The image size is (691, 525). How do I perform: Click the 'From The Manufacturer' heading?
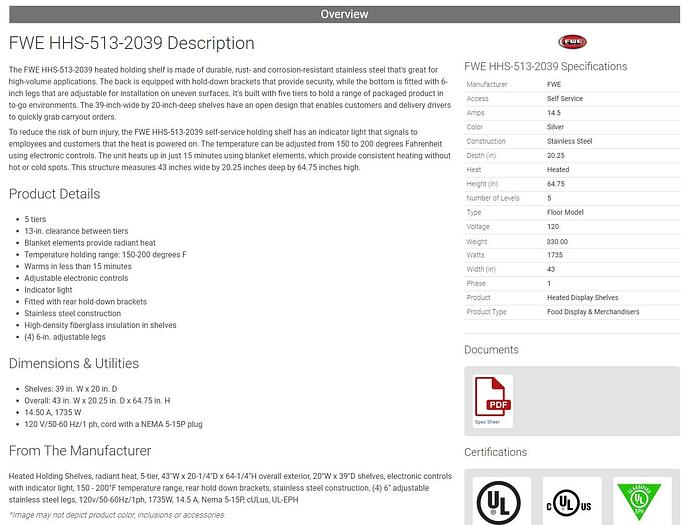pyautogui.click(x=80, y=450)
